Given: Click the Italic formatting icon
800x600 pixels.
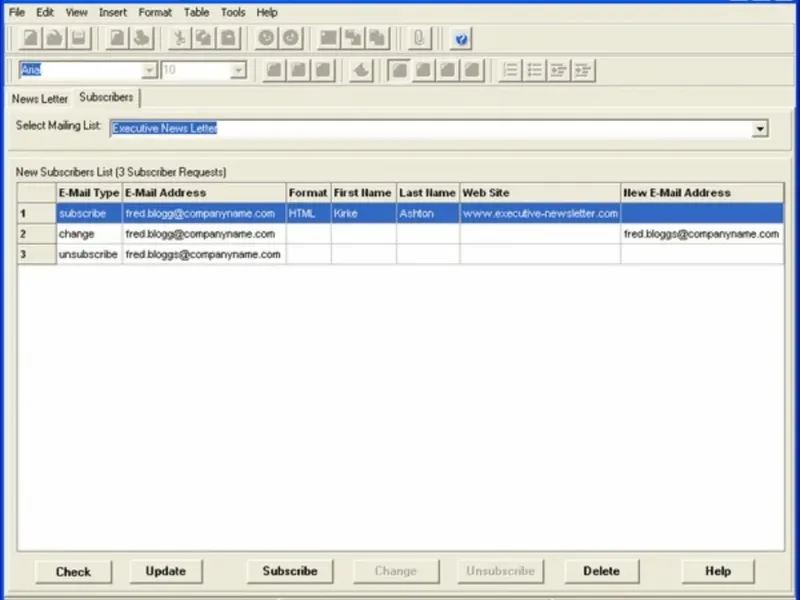Looking at the screenshot, I should coord(298,70).
